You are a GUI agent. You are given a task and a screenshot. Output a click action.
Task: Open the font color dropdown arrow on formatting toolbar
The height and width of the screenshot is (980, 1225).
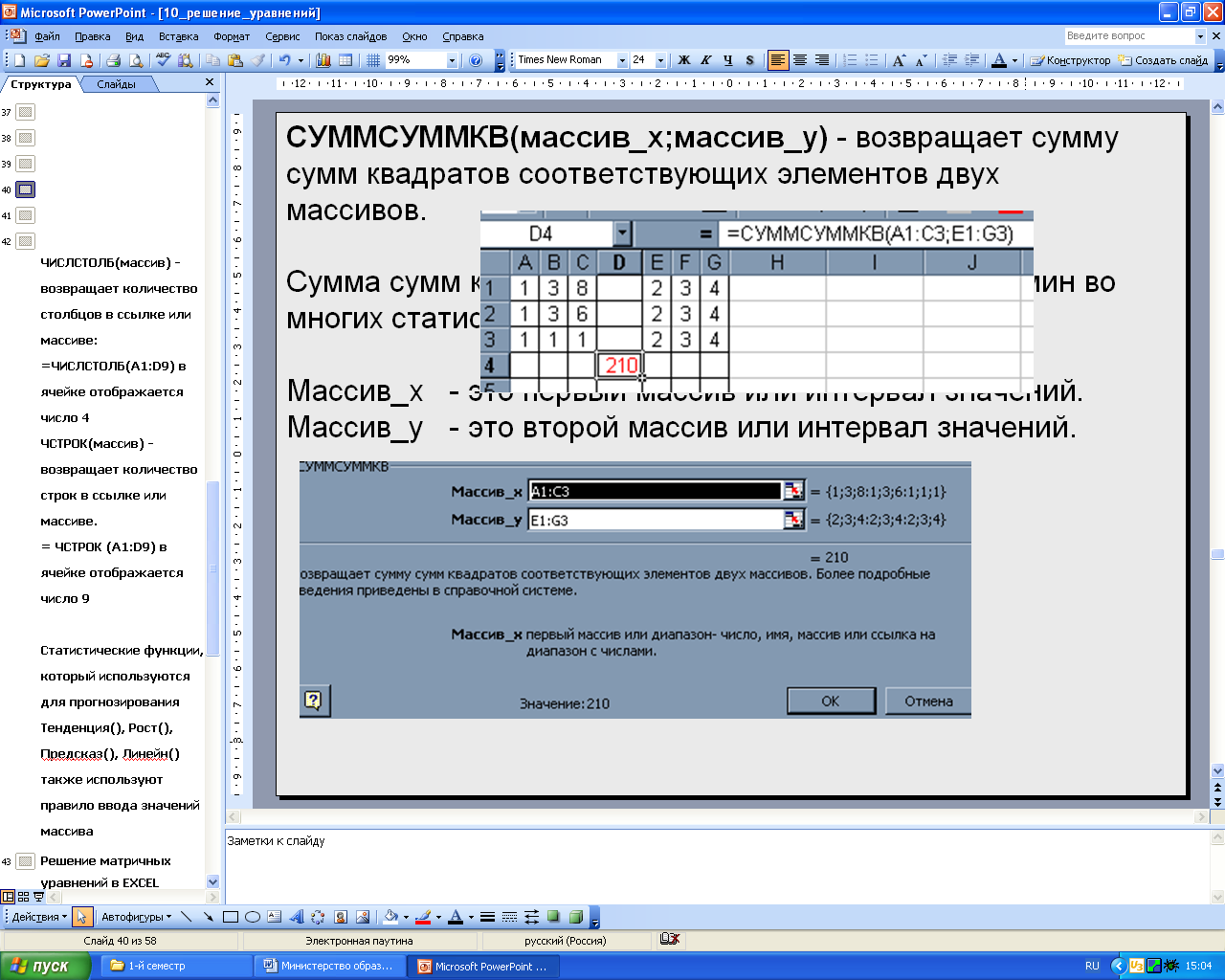(1015, 60)
